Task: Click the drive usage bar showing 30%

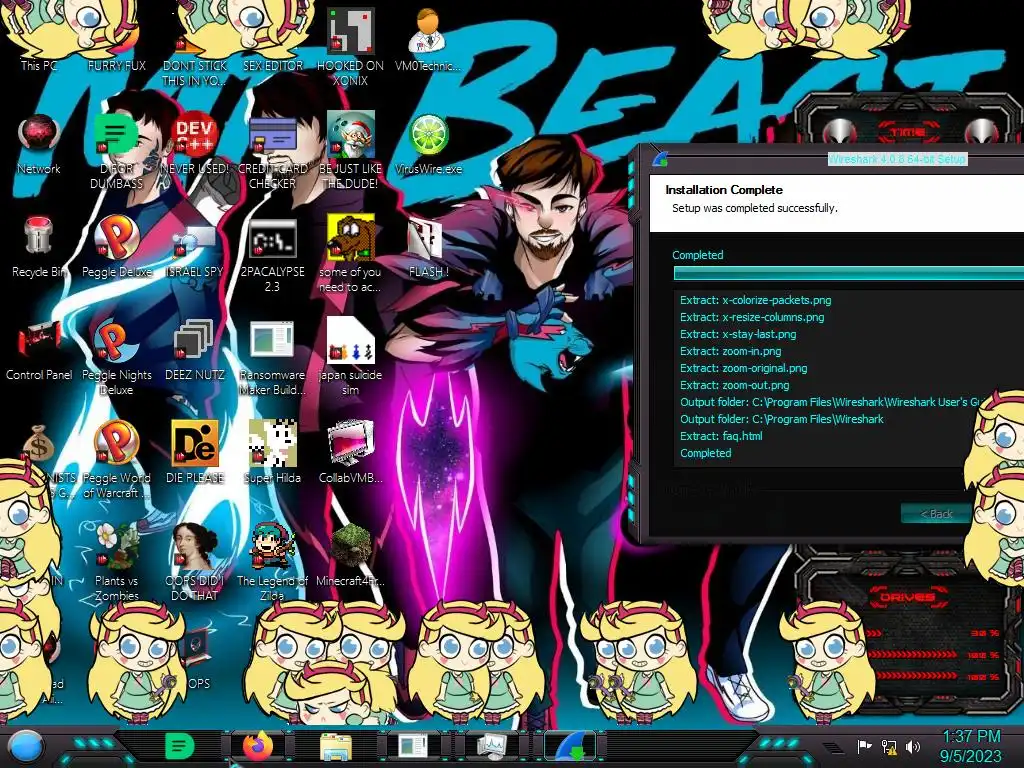Action: pos(931,633)
